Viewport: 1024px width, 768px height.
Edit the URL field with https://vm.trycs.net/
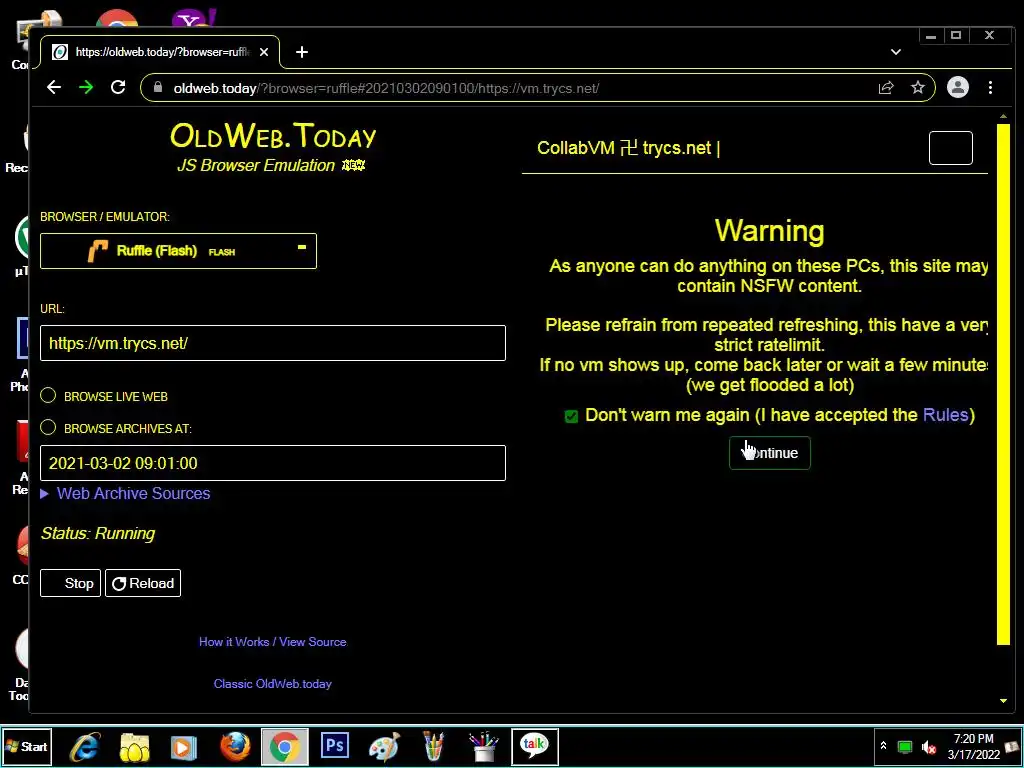[273, 343]
